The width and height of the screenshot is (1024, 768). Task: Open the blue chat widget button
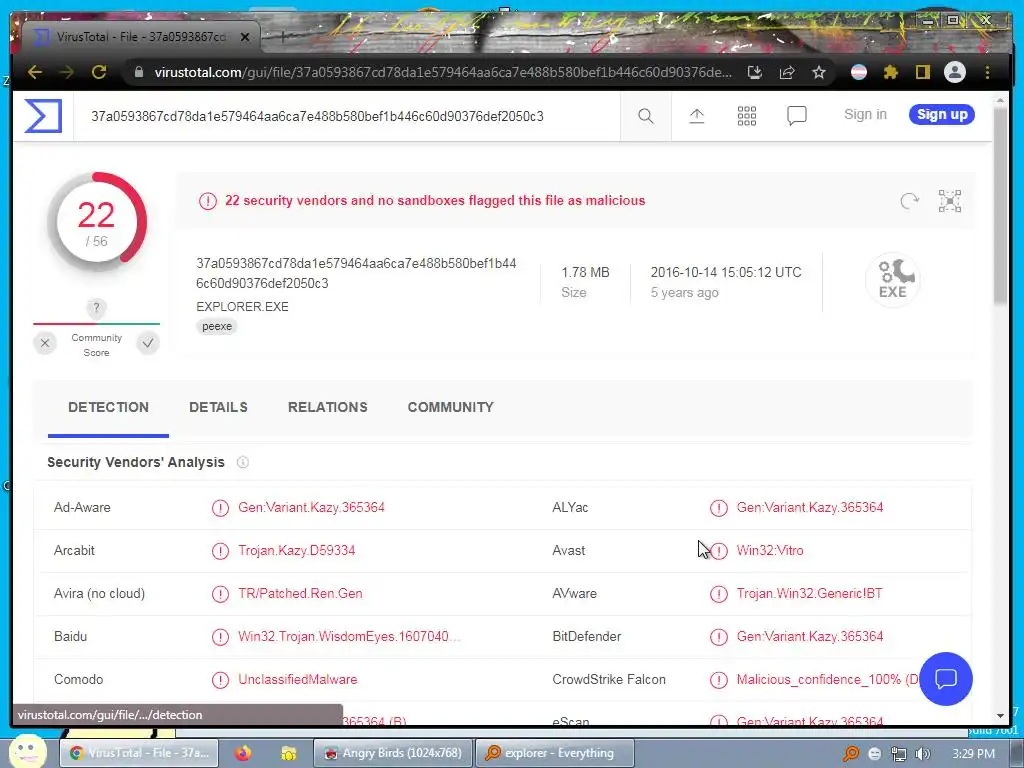point(946,679)
